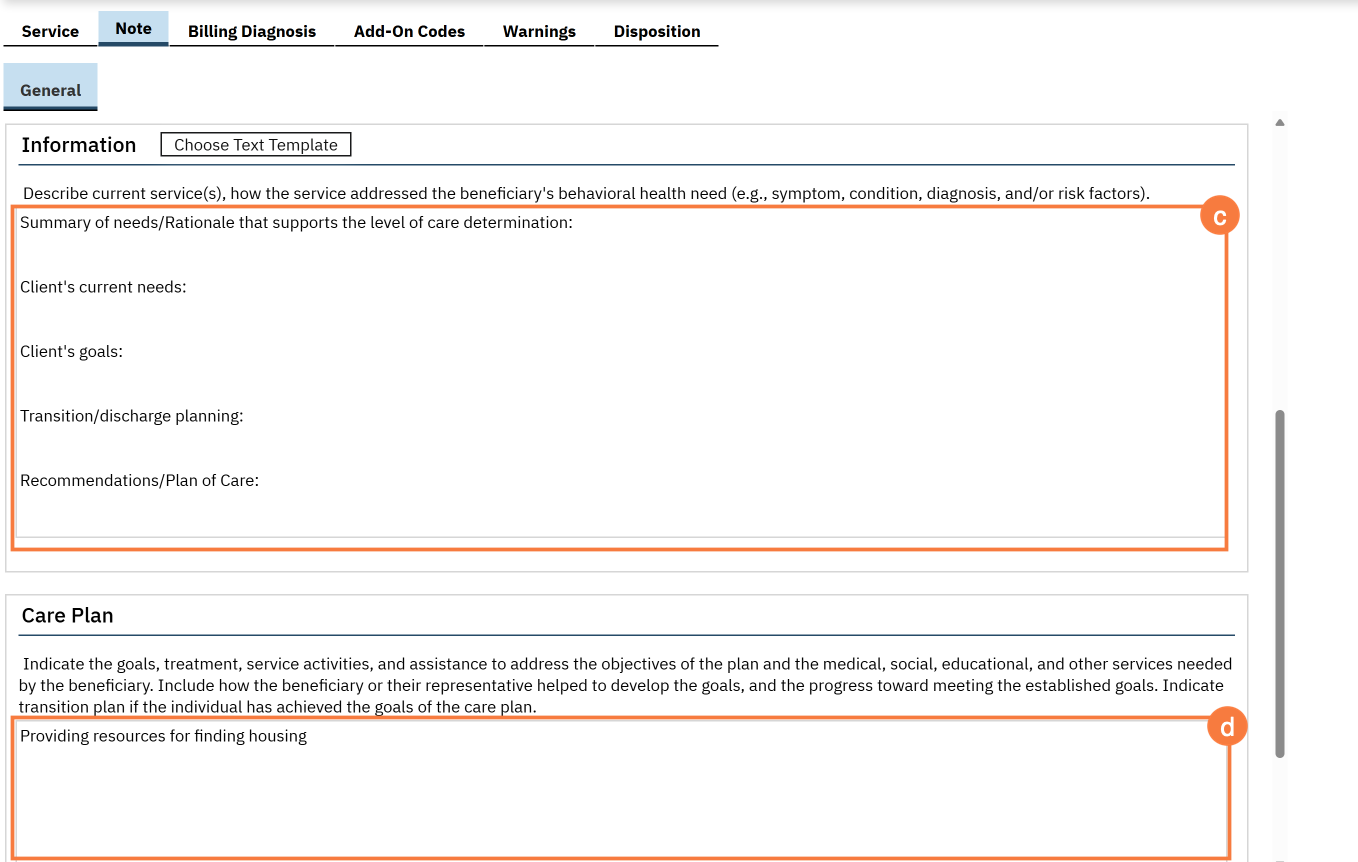Click the Care Plan section heading
The width and height of the screenshot is (1358, 862).
(x=68, y=616)
